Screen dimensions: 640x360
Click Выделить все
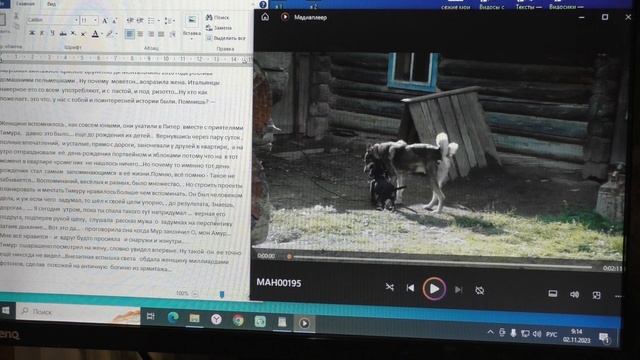click(x=225, y=38)
